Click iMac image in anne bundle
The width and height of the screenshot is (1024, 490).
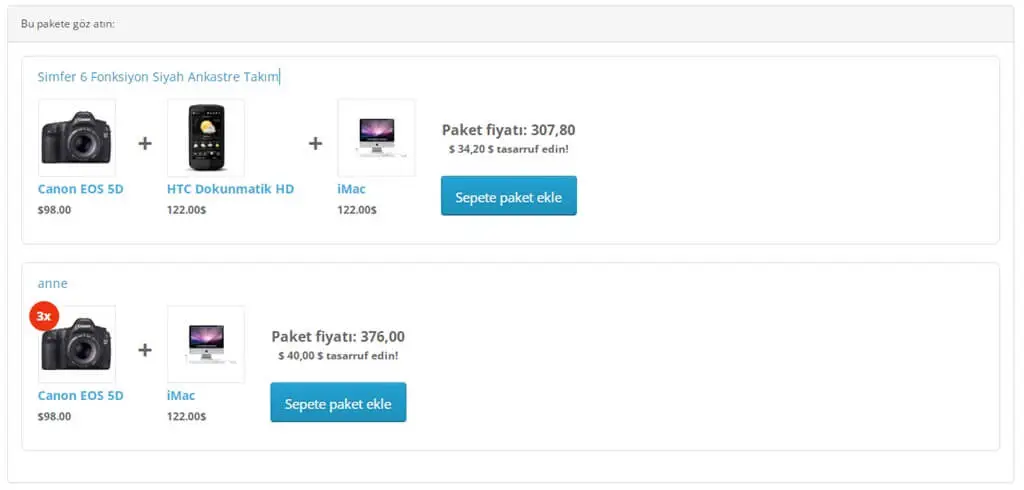[206, 344]
